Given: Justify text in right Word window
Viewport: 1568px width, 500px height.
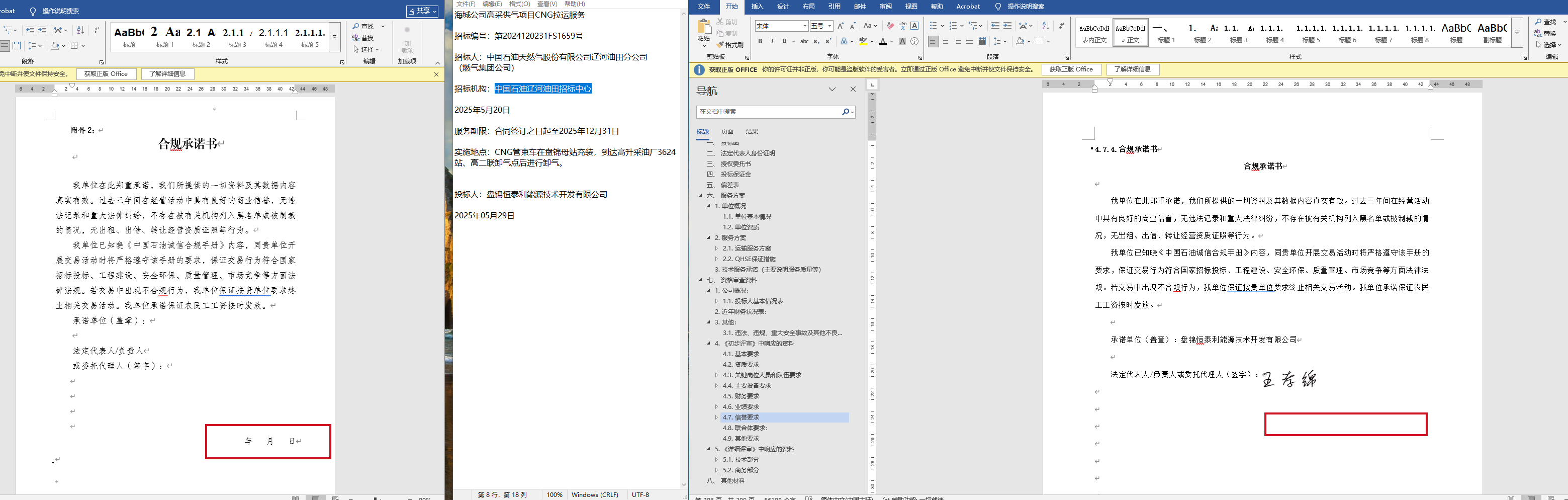Looking at the screenshot, I should point(970,41).
